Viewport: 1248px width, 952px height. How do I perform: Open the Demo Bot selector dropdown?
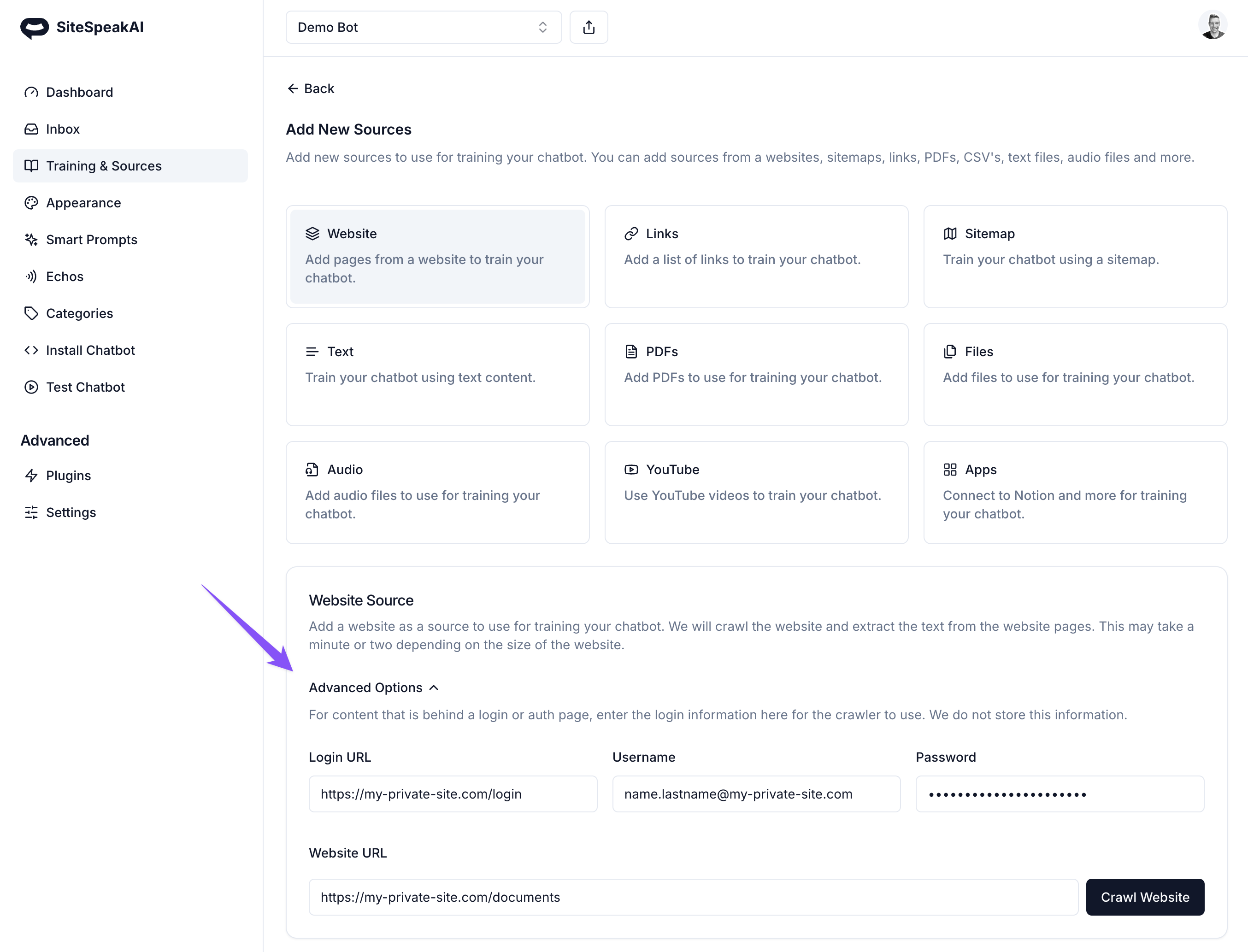(424, 27)
